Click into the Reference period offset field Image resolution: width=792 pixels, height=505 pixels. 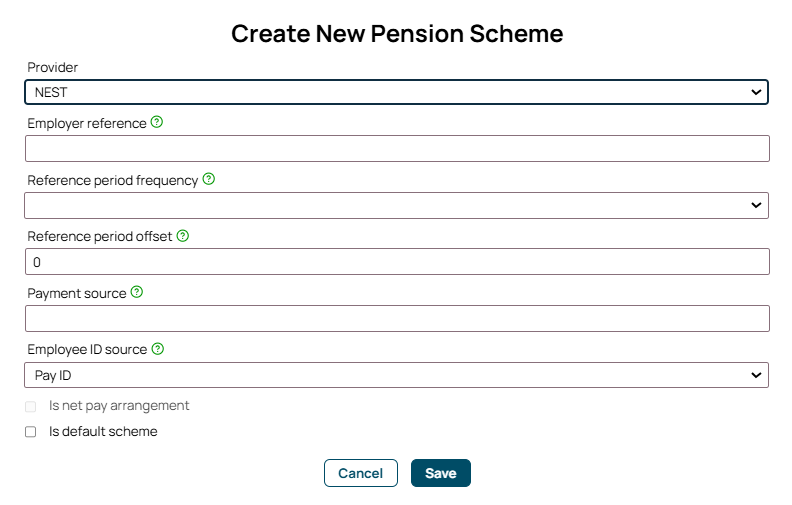click(x=397, y=262)
